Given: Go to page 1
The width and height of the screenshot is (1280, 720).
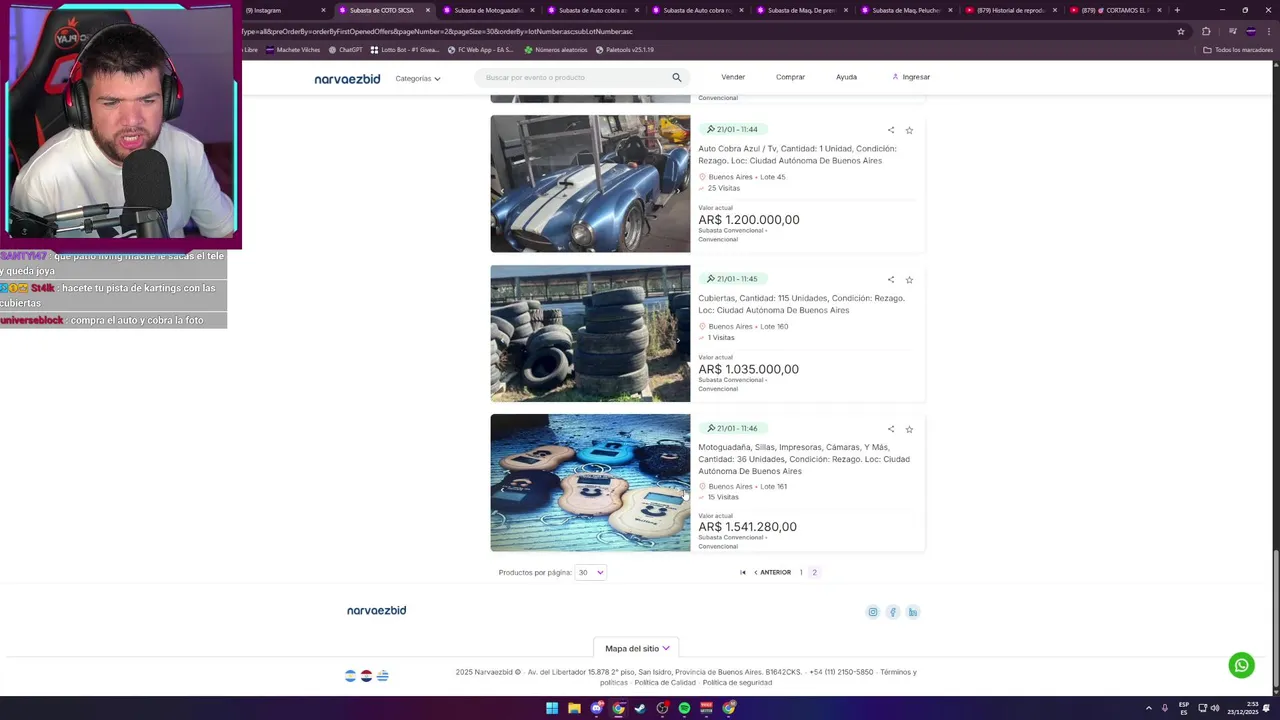Looking at the screenshot, I should pyautogui.click(x=801, y=573).
